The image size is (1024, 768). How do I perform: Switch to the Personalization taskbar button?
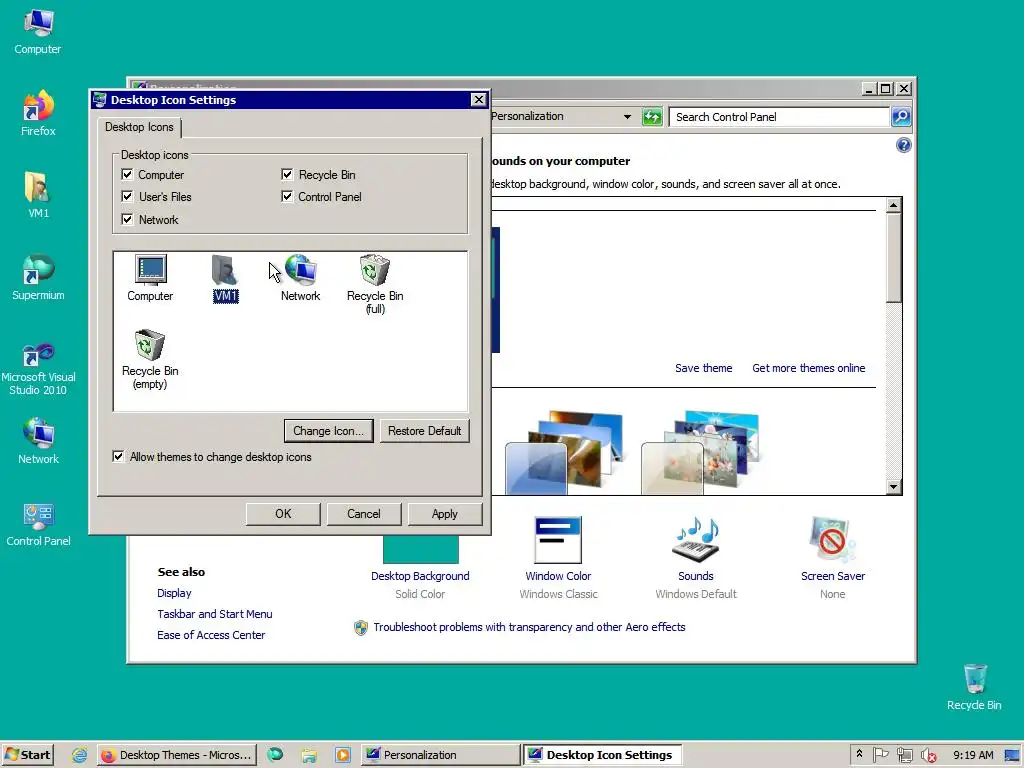[440, 755]
